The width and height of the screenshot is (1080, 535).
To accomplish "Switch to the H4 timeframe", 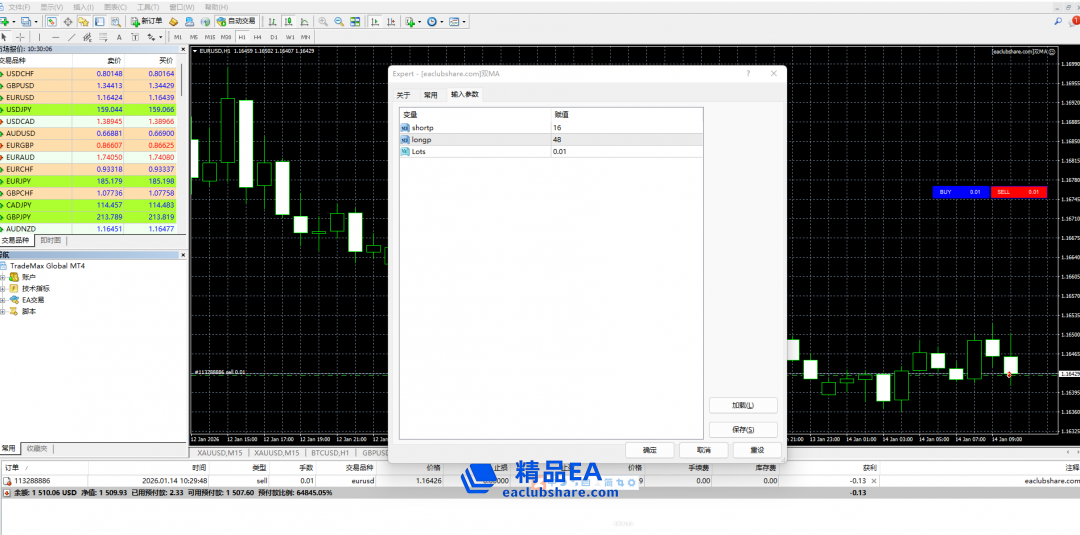I will 258,37.
